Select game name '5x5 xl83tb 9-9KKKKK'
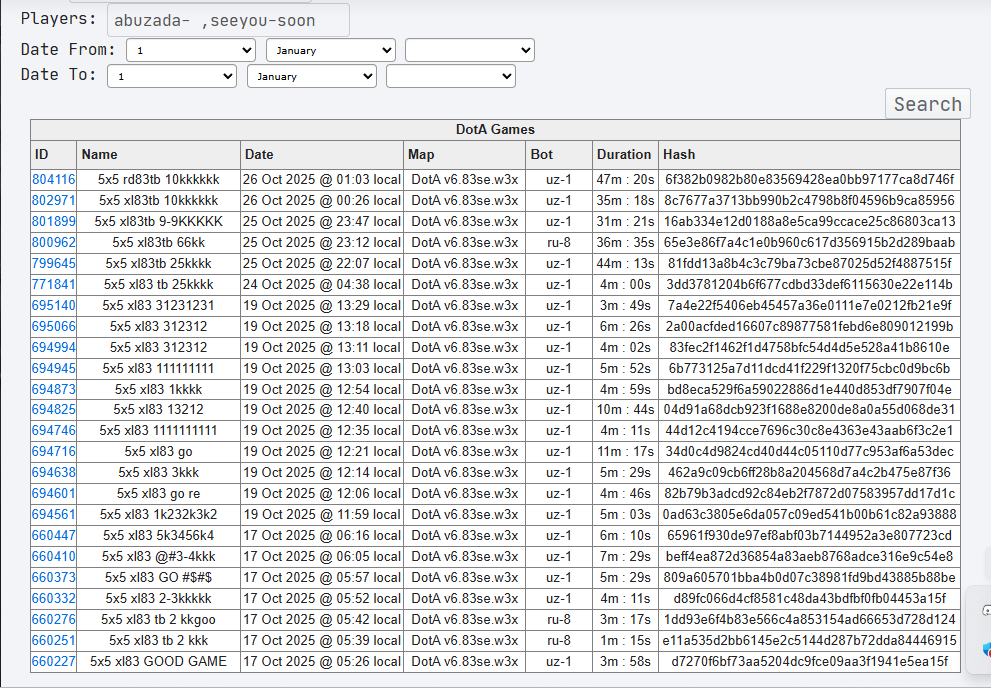This screenshot has height=688, width=991. 159,221
